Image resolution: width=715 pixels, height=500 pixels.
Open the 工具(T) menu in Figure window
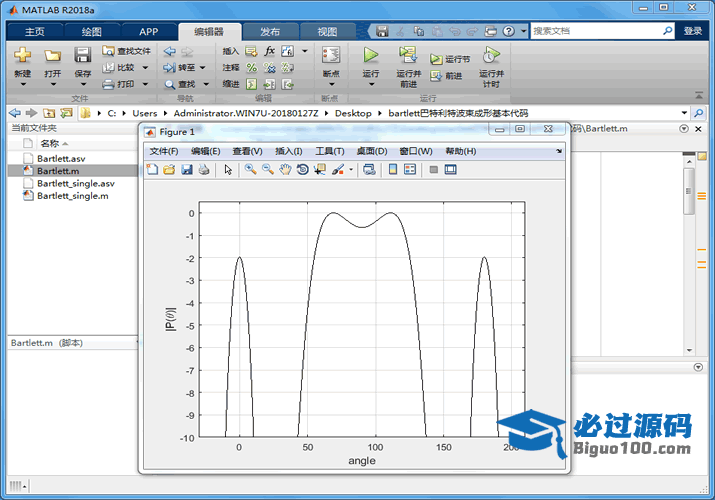coord(330,151)
